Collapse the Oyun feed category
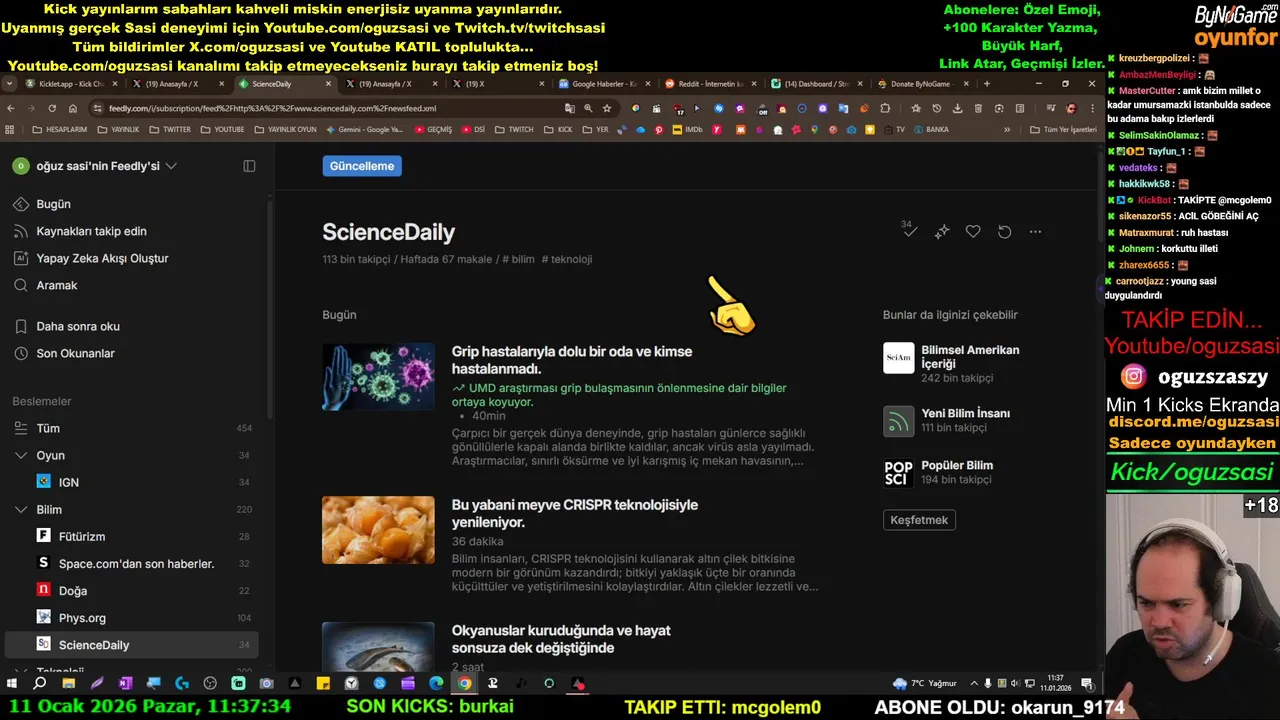 [x=20, y=455]
